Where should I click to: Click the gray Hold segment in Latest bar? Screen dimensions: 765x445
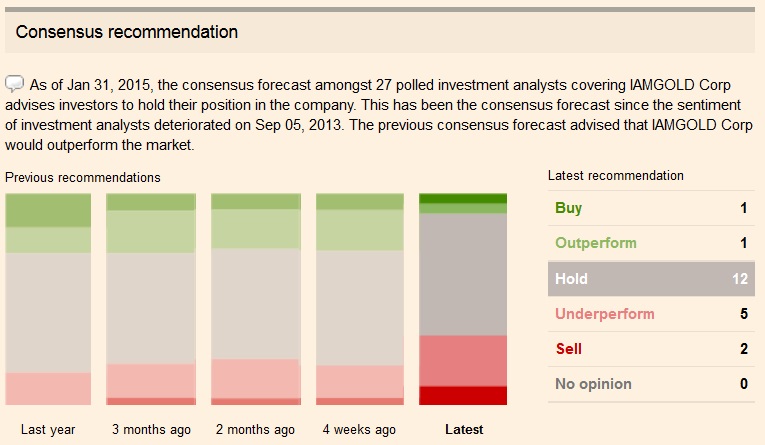(x=463, y=275)
